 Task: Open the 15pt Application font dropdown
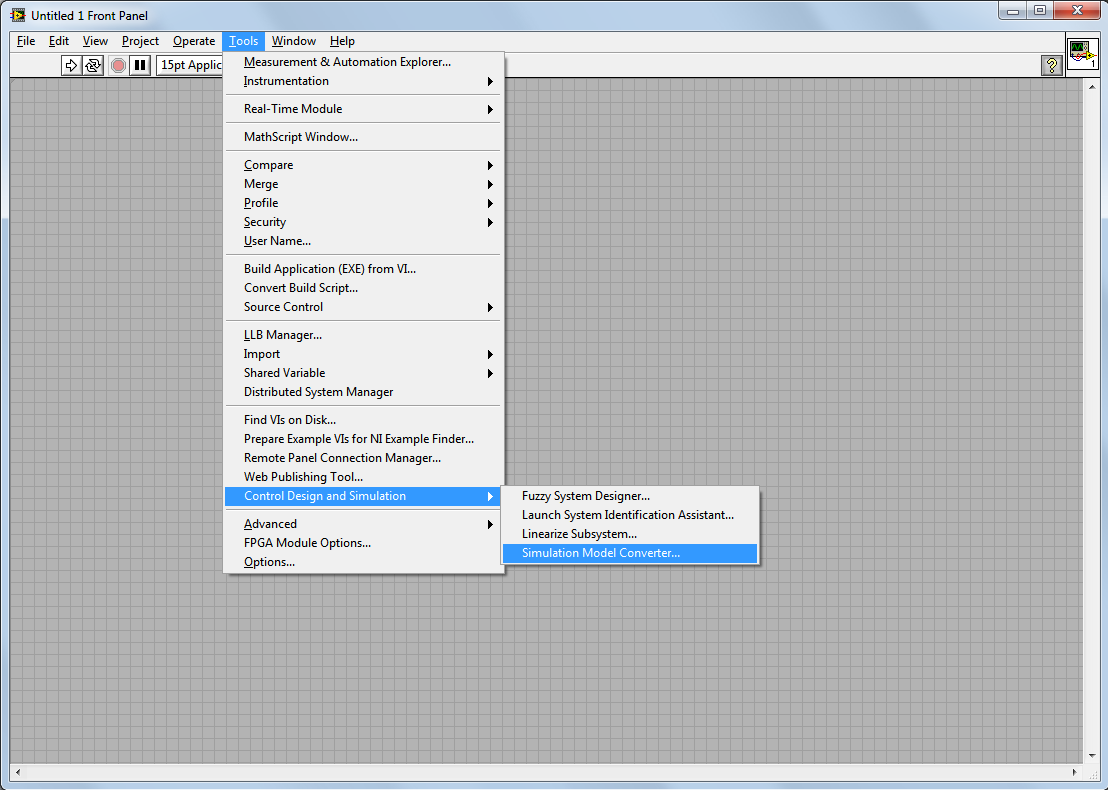190,65
